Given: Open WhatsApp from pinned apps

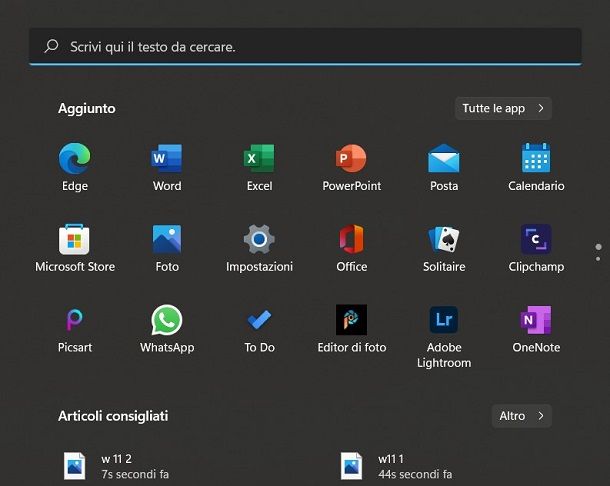Looking at the screenshot, I should click(167, 329).
